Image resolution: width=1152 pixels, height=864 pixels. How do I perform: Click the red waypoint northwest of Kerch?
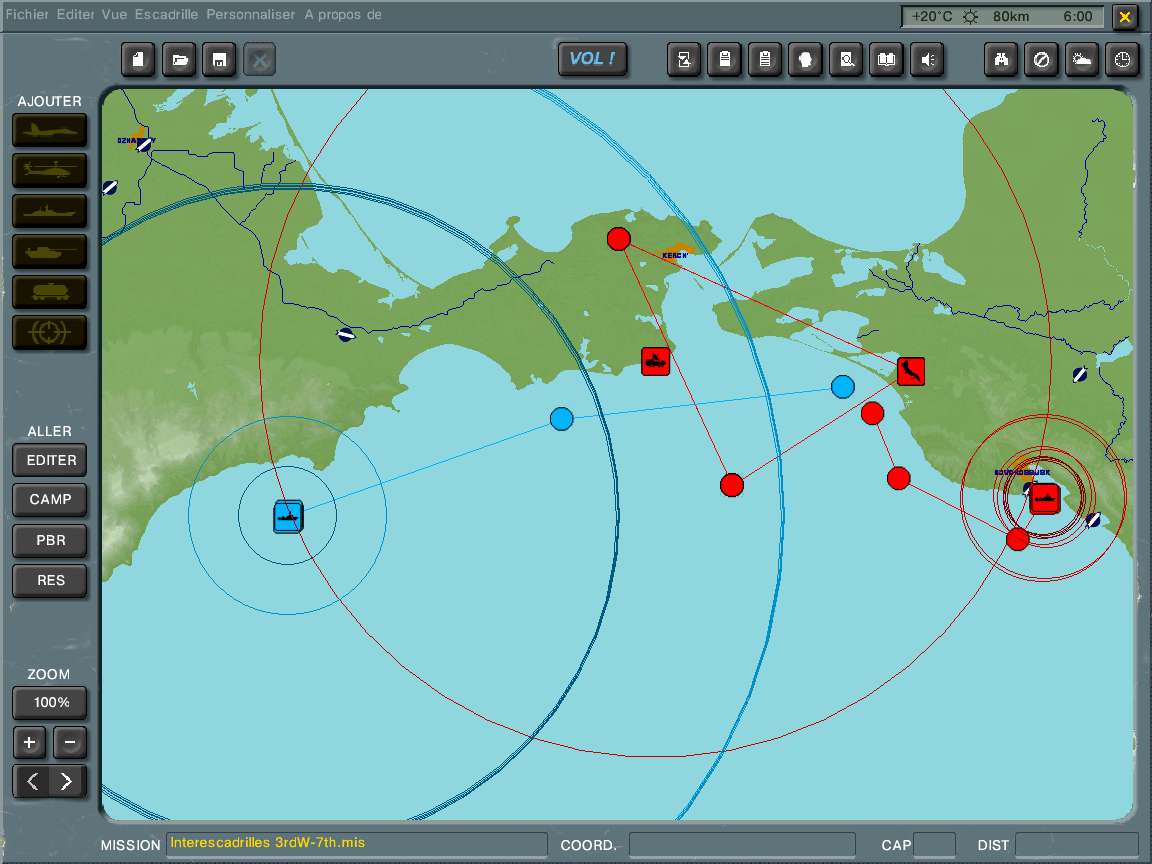click(619, 239)
